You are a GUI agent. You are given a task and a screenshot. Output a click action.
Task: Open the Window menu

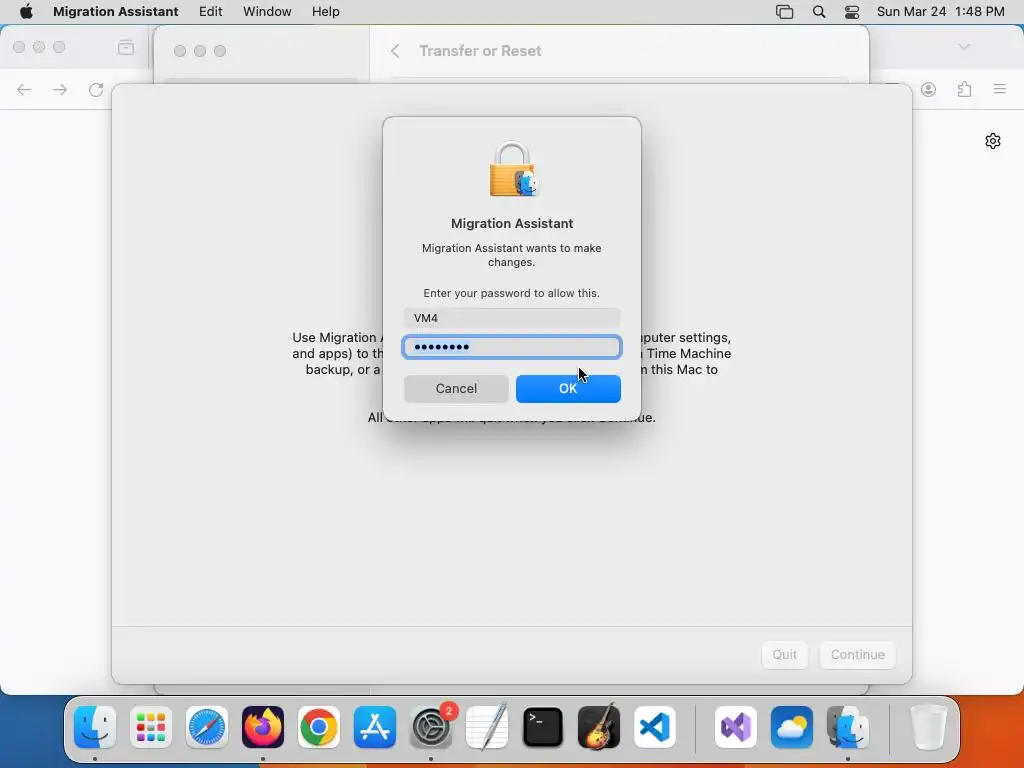pyautogui.click(x=267, y=12)
